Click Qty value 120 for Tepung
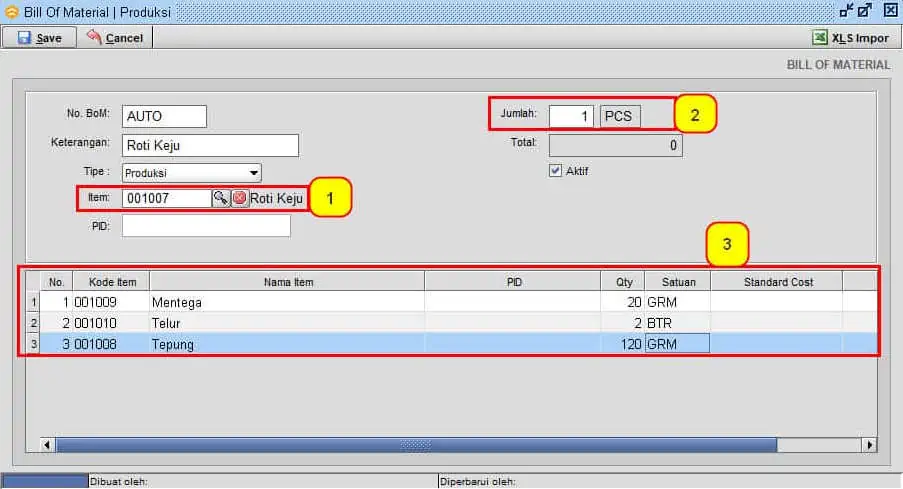The image size is (903, 489). click(623, 344)
